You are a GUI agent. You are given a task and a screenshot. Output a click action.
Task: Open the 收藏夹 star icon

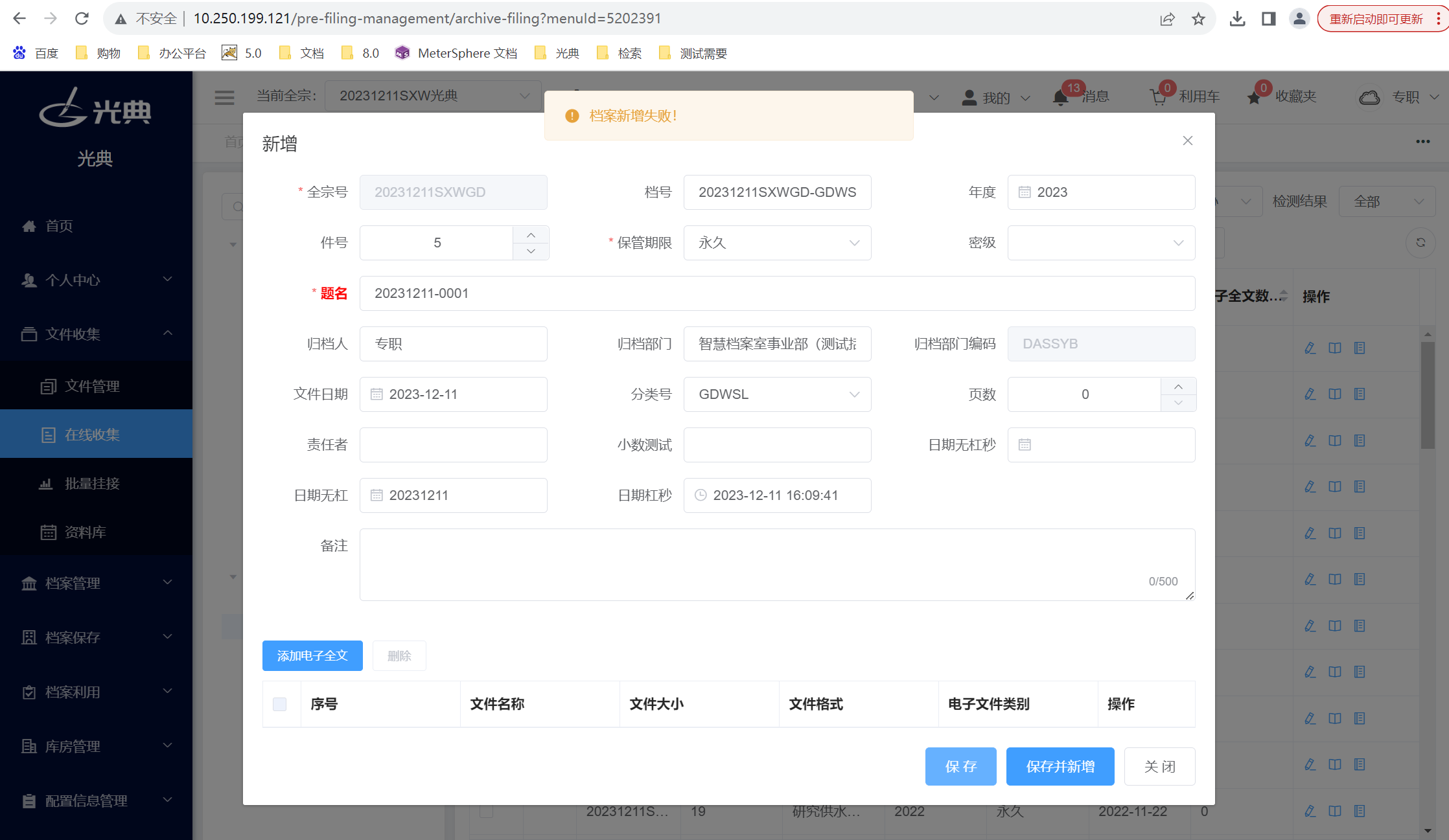click(1254, 97)
